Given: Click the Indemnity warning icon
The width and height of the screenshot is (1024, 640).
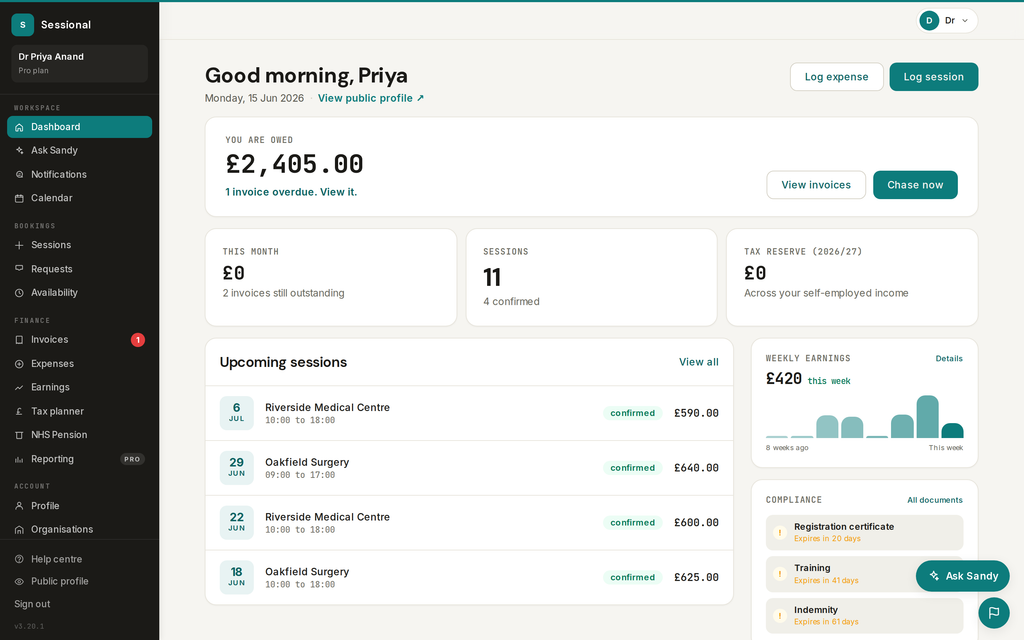Looking at the screenshot, I should coord(780,615).
